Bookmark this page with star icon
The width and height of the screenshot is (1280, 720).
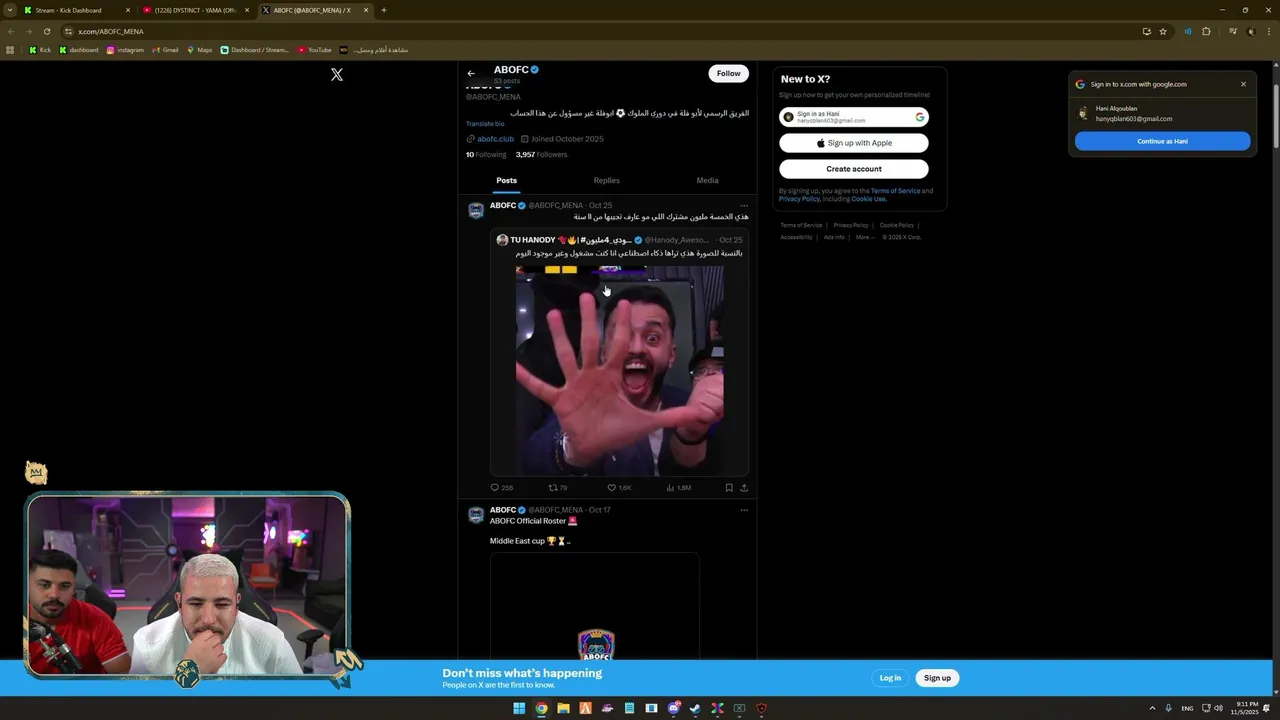coord(1163,31)
